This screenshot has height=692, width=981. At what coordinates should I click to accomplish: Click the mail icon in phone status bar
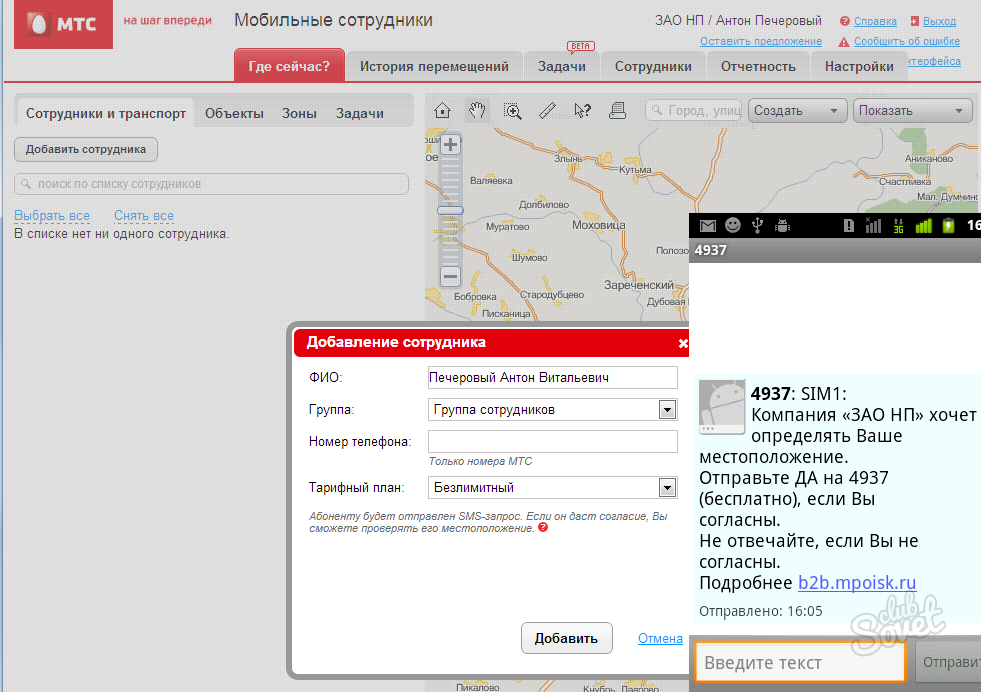coord(708,225)
